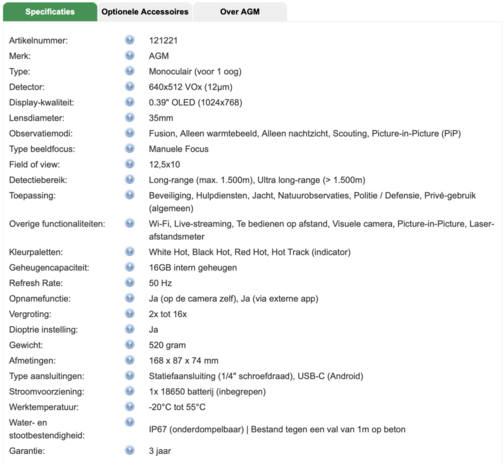Select the 1x 18650 batterij (inbegrepen) text
Viewport: 504px width, 465px height.
pyautogui.click(x=207, y=392)
